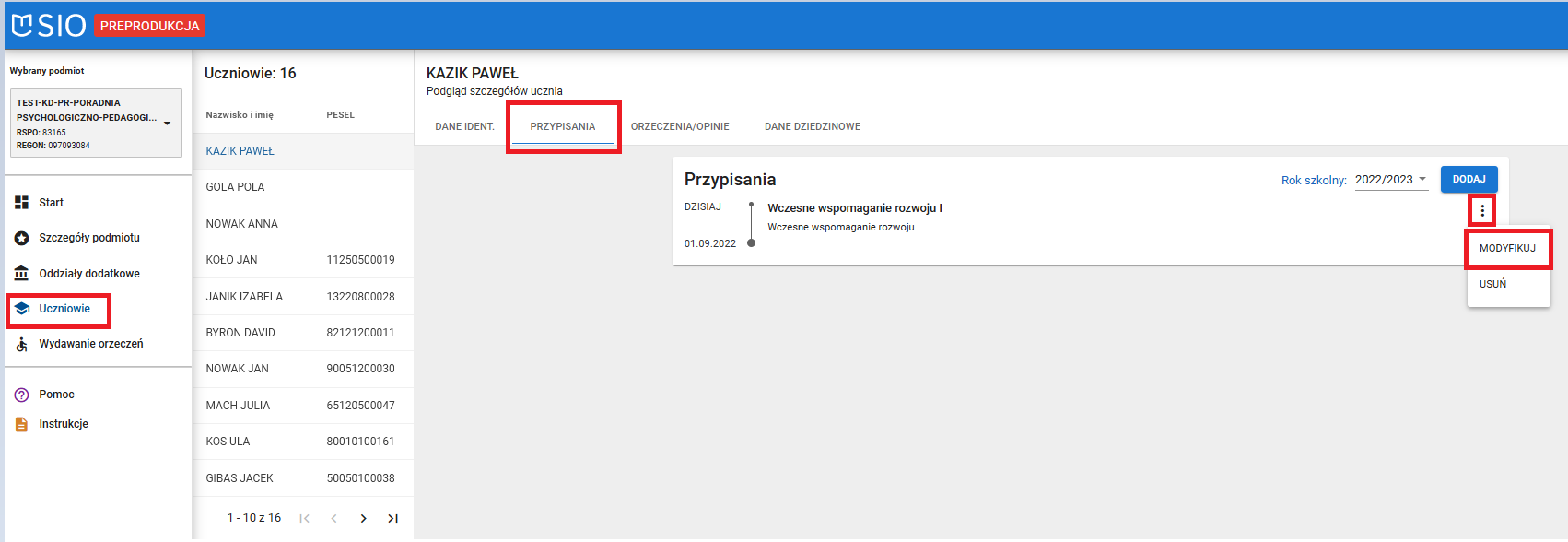Select student GIBAS JACEK
The height and width of the screenshot is (542, 1568).
[303, 478]
